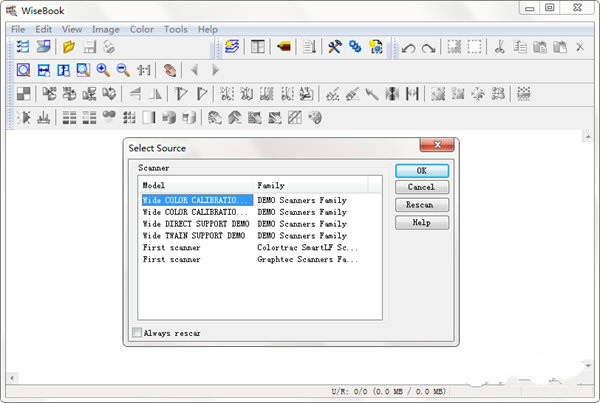This screenshot has width=600, height=403.
Task: Click the zoom out magnifier icon
Action: pyautogui.click(x=122, y=70)
